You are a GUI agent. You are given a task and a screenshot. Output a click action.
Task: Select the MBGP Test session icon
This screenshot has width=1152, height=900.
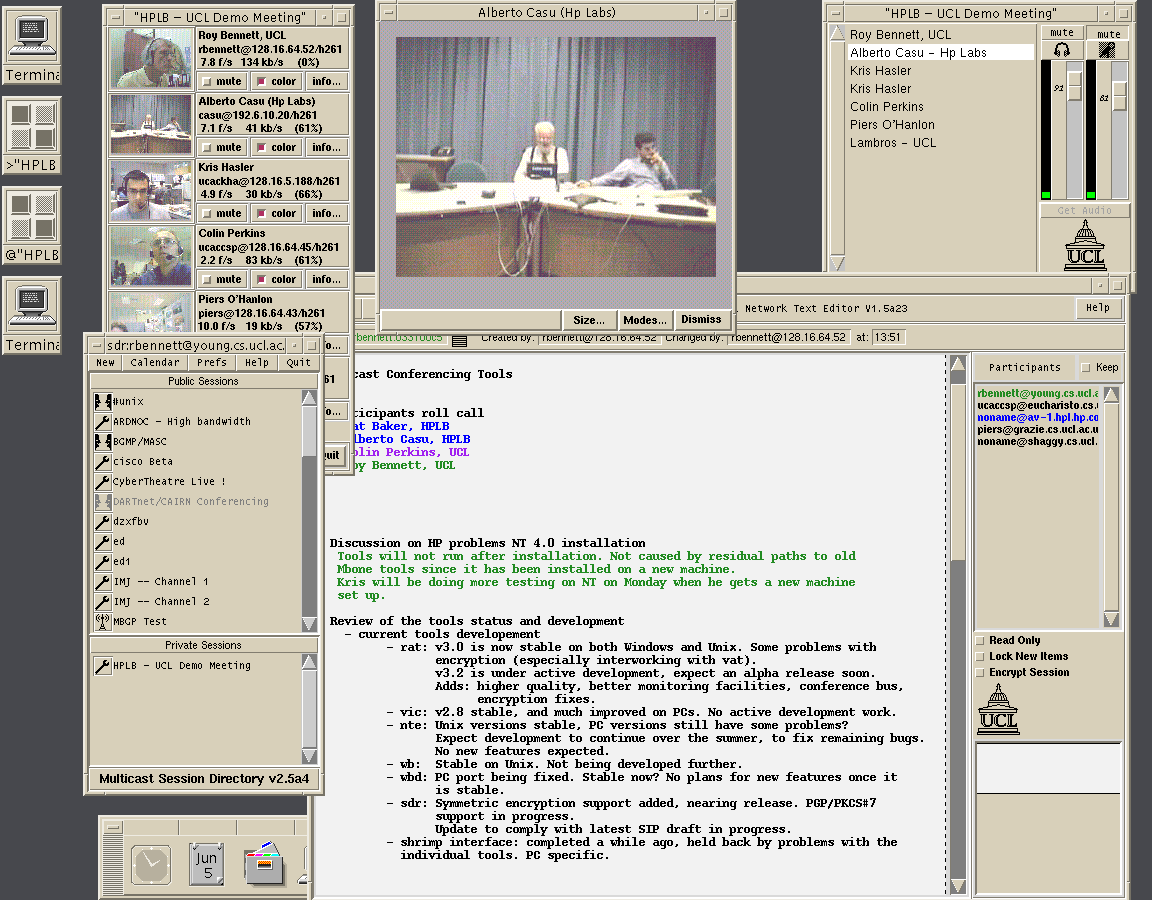pos(103,621)
